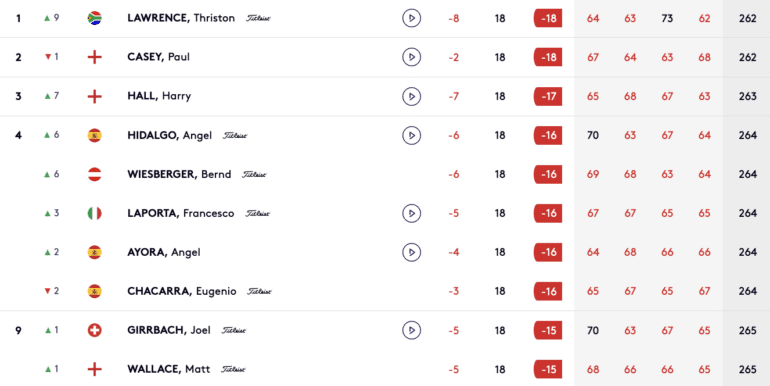The height and width of the screenshot is (386, 770).
Task: Play highlights for Thriston Lawrence
Action: click(x=412, y=18)
